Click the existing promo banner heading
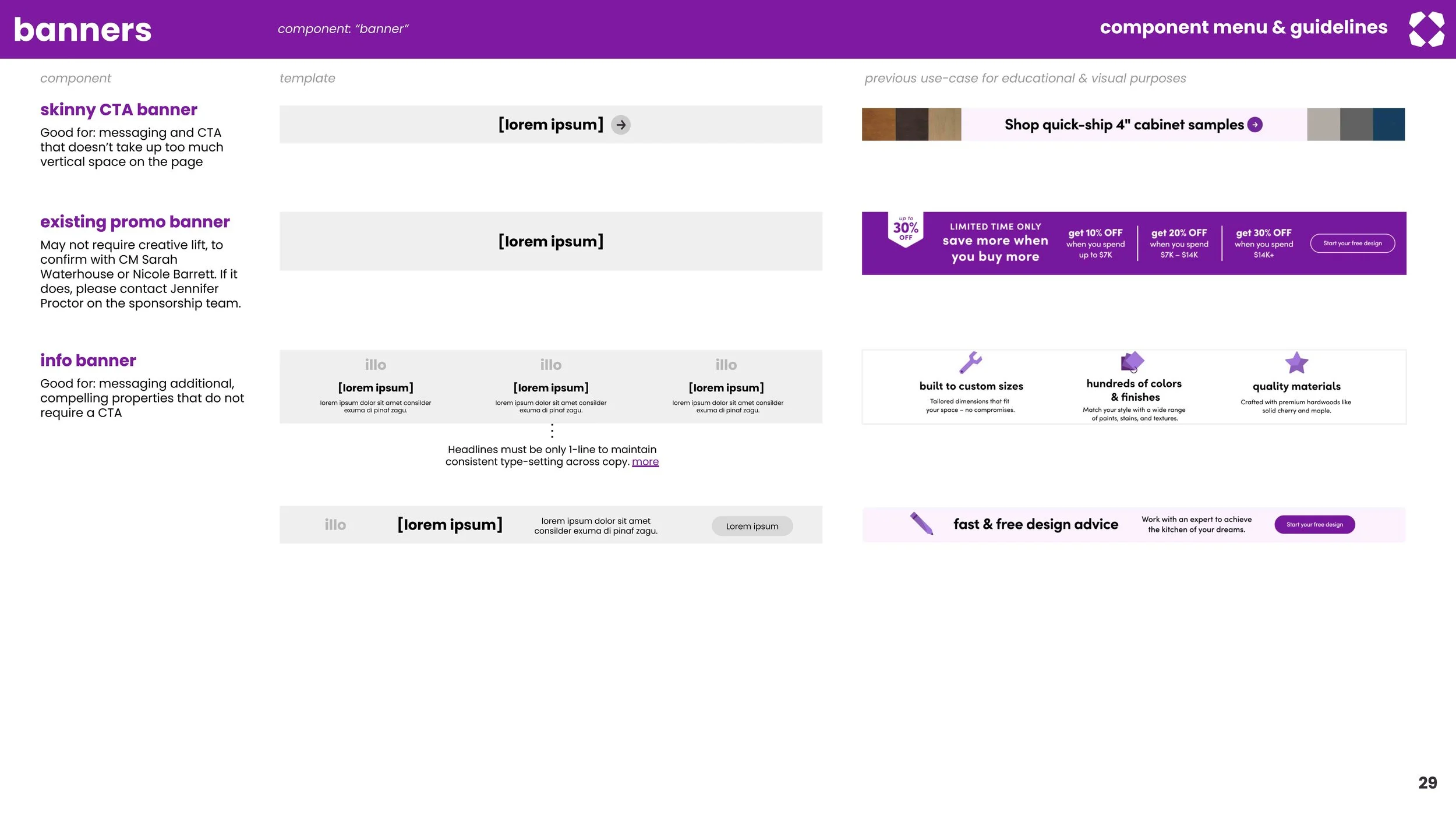This screenshot has width=1456, height=819. [x=135, y=222]
